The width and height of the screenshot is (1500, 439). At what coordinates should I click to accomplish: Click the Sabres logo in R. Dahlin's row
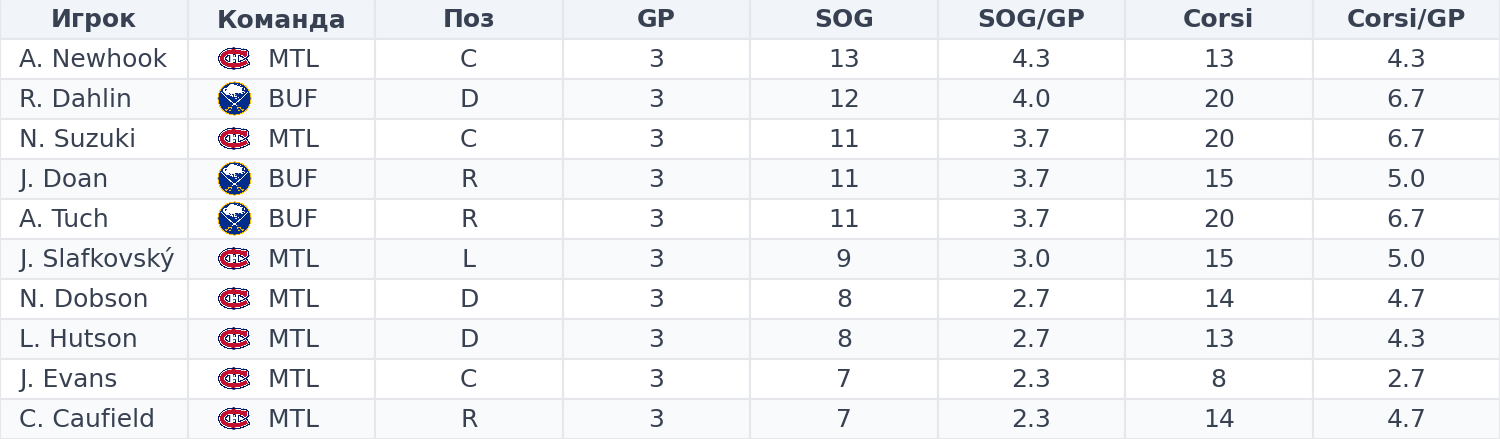point(234,99)
